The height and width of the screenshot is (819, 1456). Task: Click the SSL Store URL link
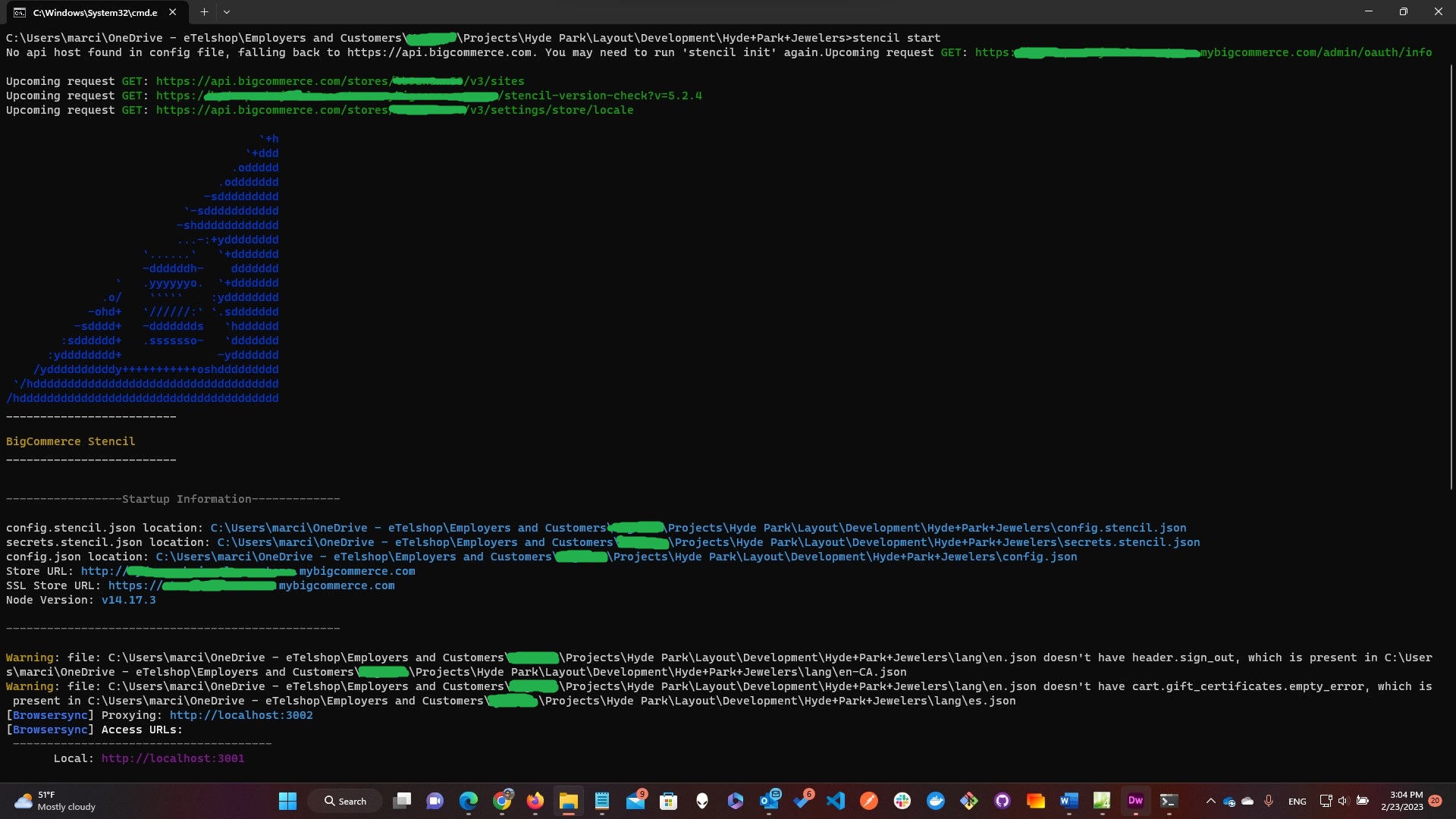(x=252, y=585)
